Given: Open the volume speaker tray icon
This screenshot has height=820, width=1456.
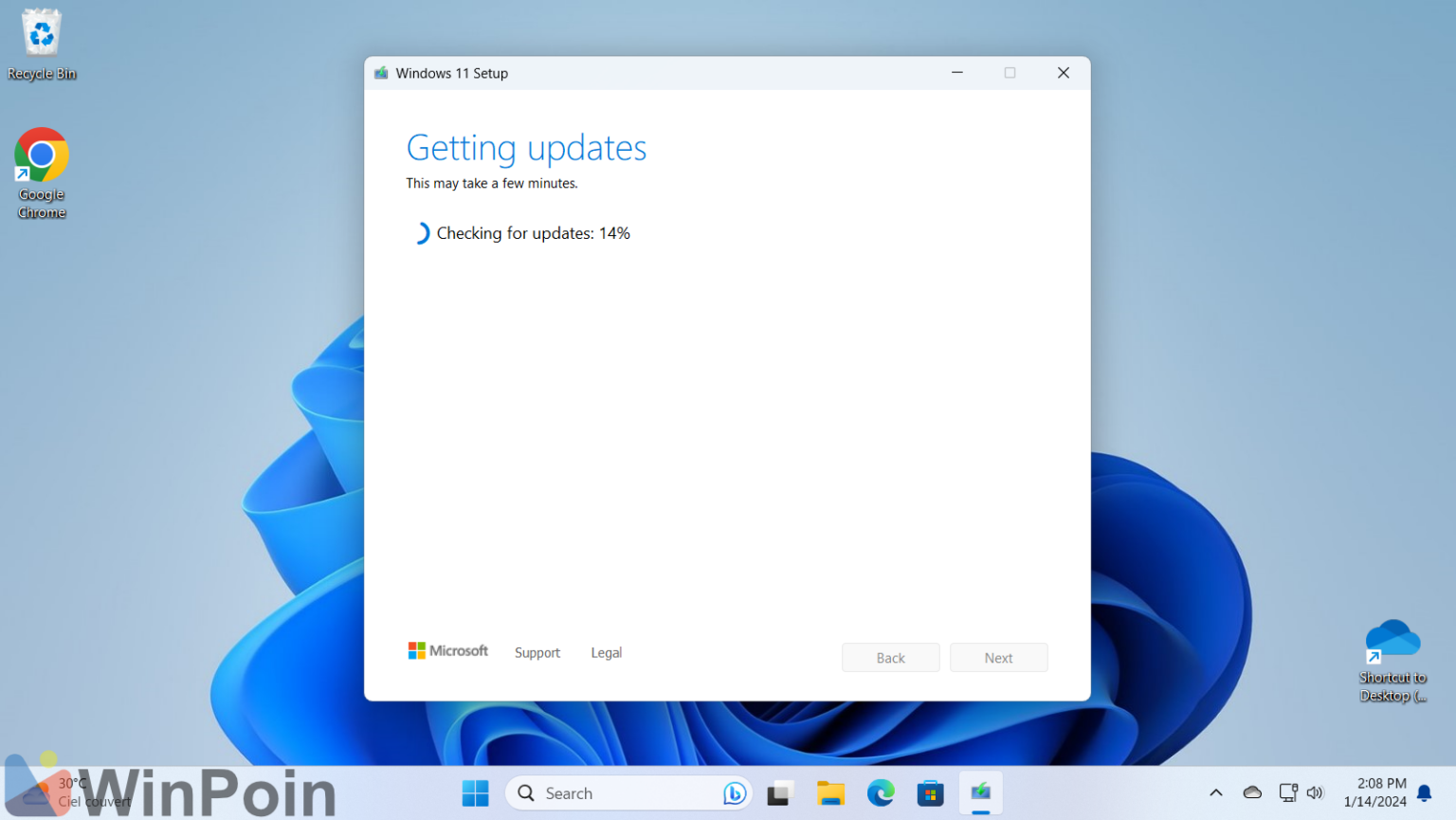Looking at the screenshot, I should pyautogui.click(x=1315, y=793).
